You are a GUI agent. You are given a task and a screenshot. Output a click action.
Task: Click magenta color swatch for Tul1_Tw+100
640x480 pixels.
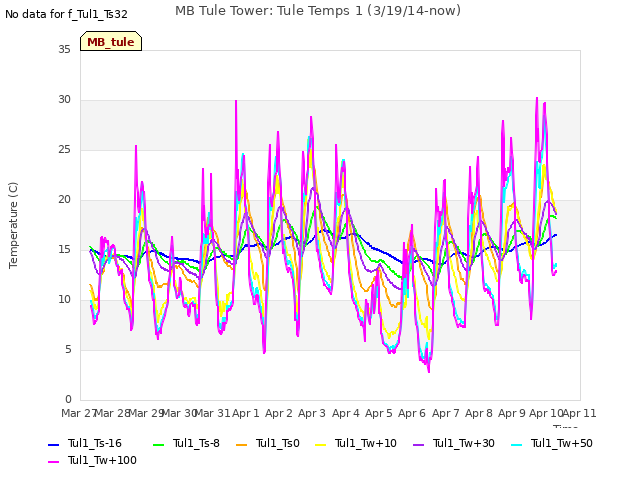(53, 462)
